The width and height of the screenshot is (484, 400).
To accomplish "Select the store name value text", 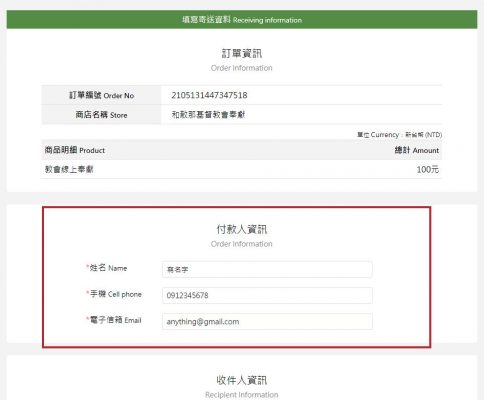I will click(x=208, y=115).
